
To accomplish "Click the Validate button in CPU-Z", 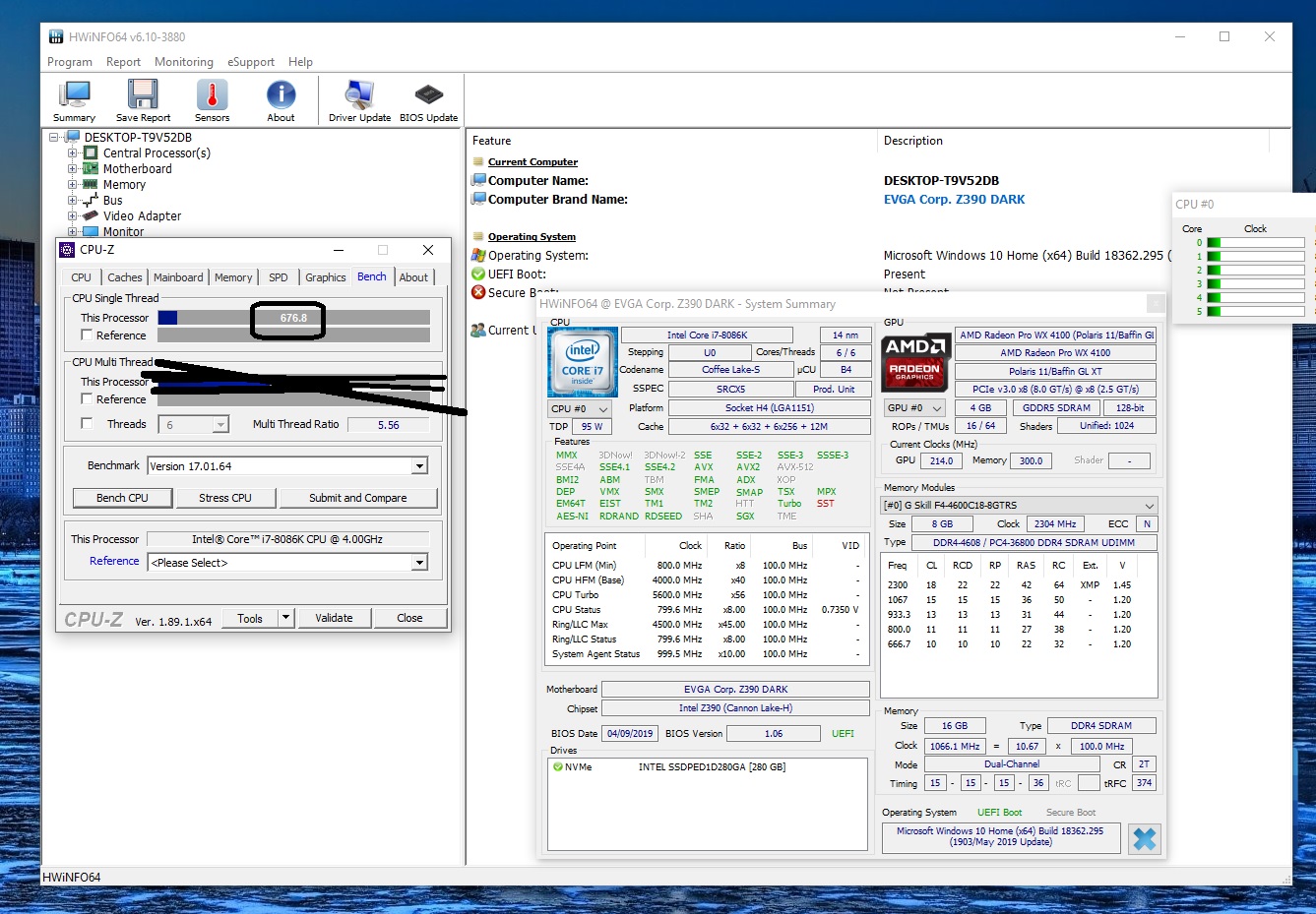I will [334, 618].
